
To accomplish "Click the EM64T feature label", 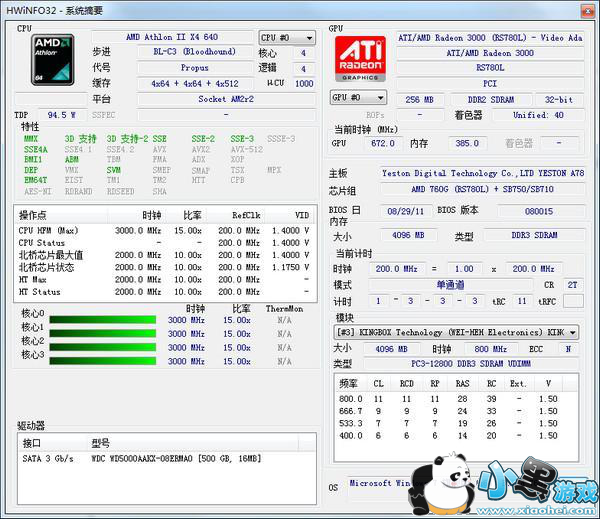I will pos(36,180).
